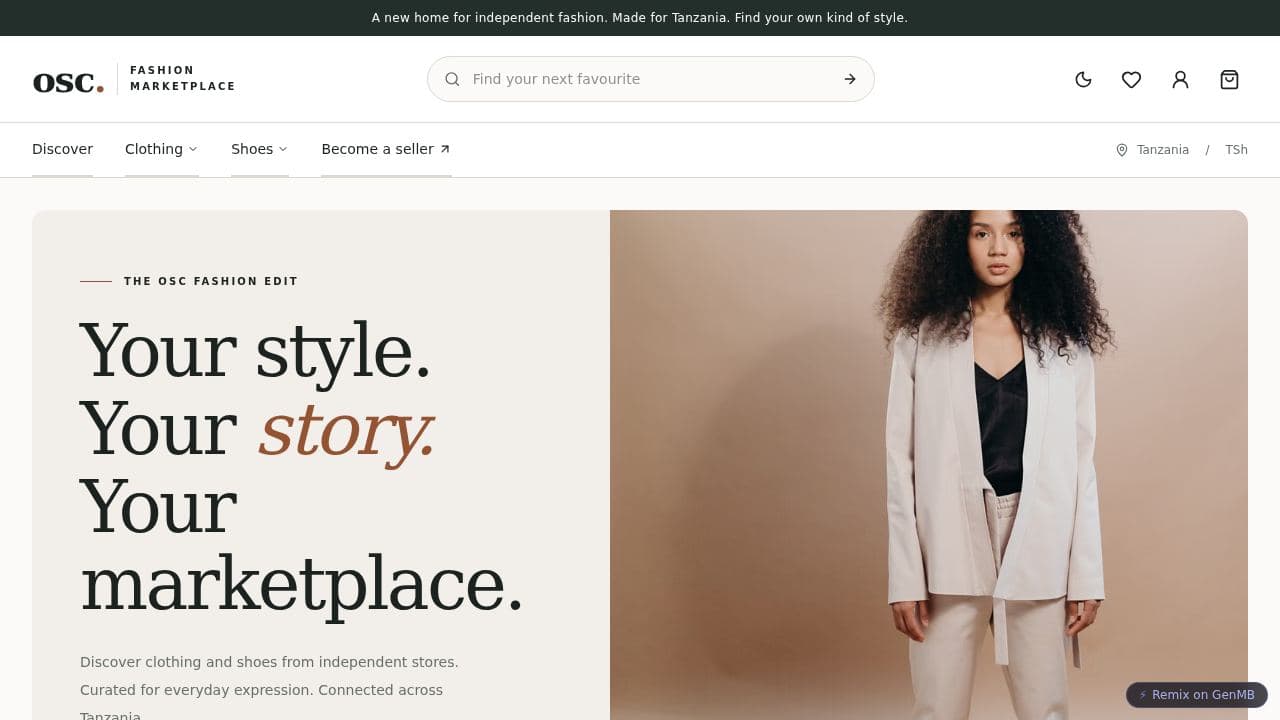Click the search magnifier icon
1280x720 pixels.
tap(452, 79)
